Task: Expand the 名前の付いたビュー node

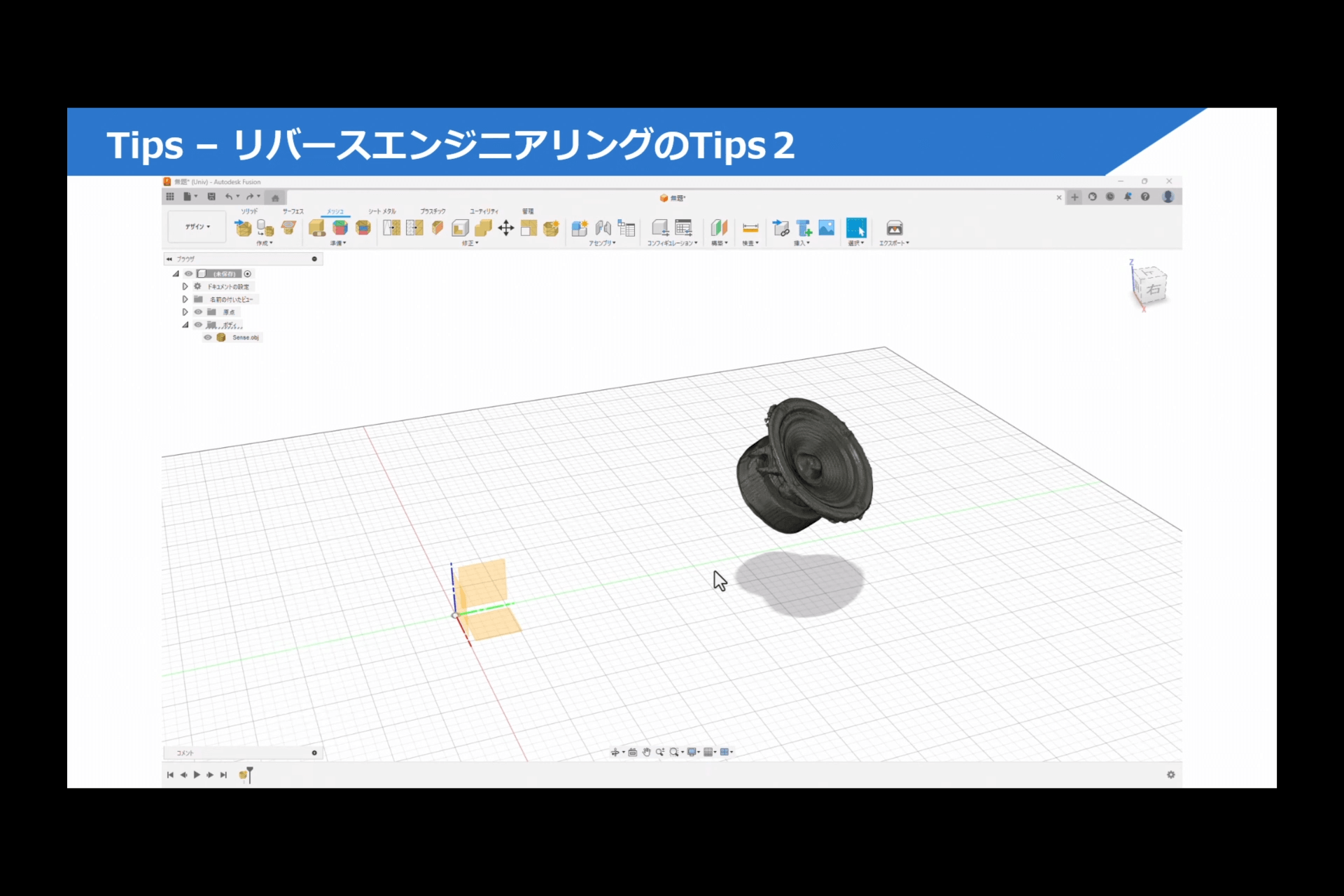Action: (x=185, y=299)
